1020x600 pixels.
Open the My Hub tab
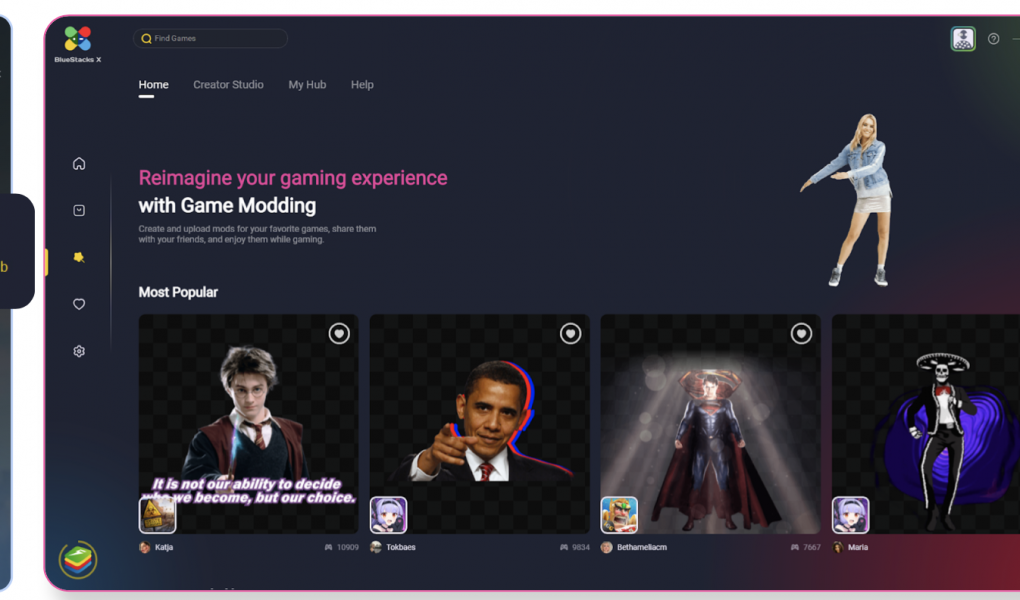click(x=307, y=85)
